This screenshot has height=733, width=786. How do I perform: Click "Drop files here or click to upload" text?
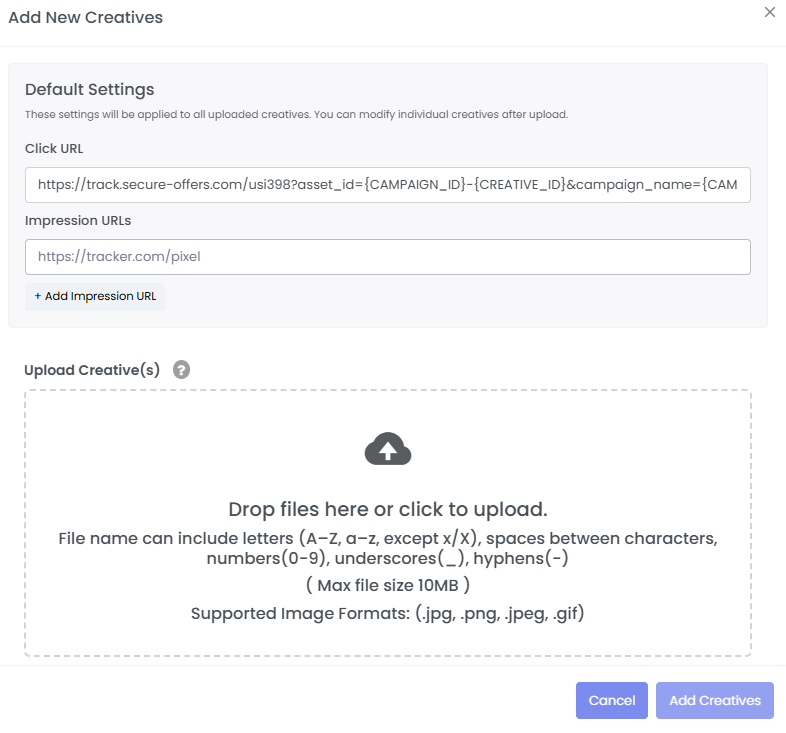tap(388, 508)
